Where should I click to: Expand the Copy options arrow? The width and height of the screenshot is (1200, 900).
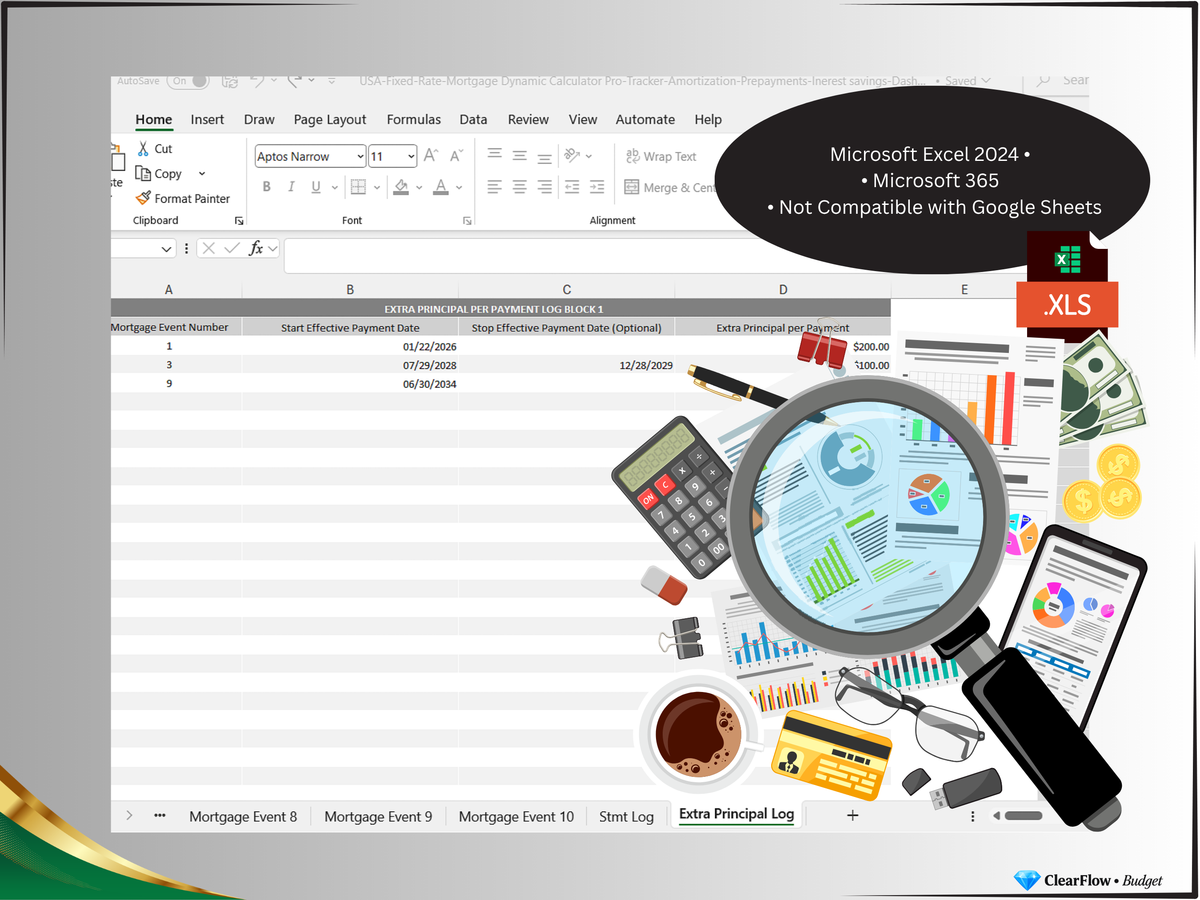pos(201,174)
